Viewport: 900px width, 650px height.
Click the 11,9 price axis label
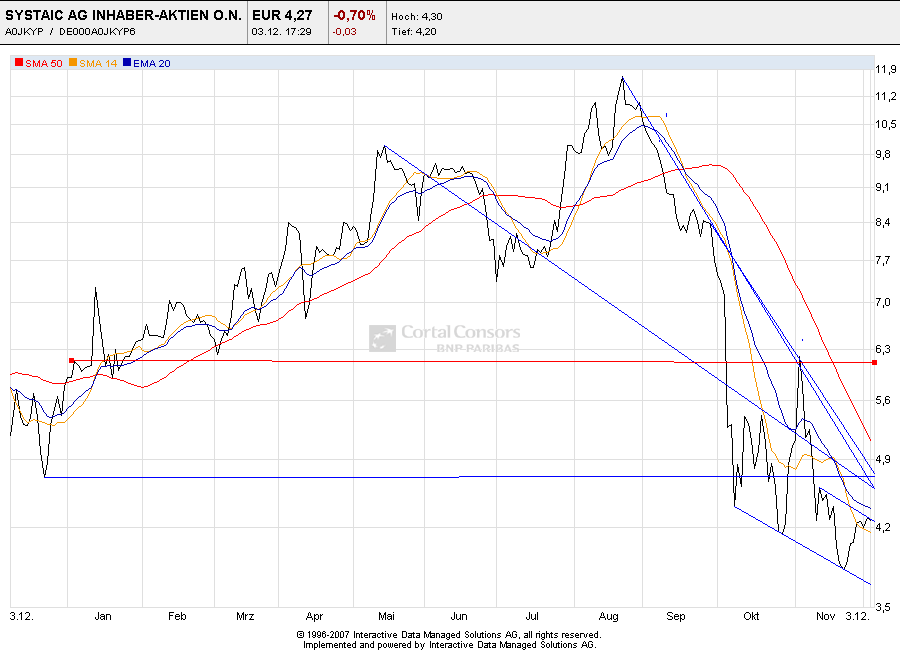pyautogui.click(x=886, y=69)
